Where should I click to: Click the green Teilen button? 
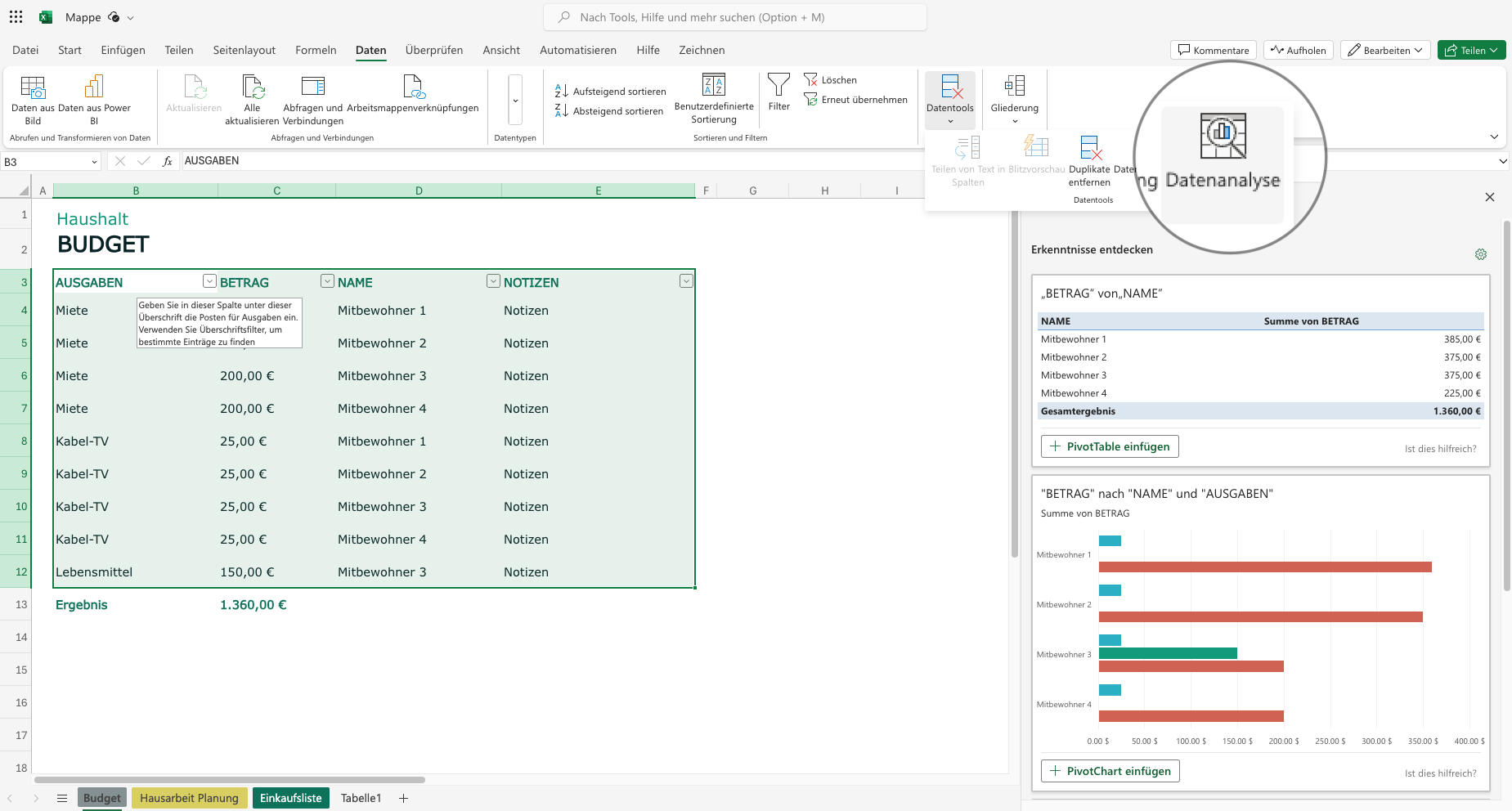pyautogui.click(x=1471, y=50)
